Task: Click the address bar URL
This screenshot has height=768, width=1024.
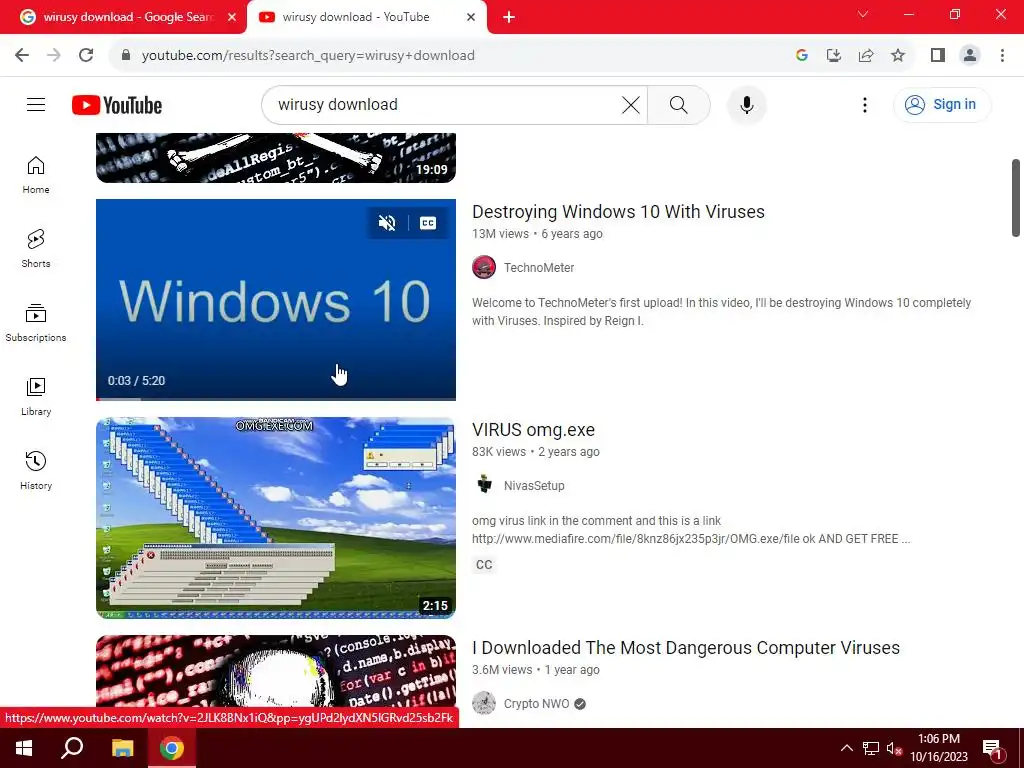Action: (308, 56)
